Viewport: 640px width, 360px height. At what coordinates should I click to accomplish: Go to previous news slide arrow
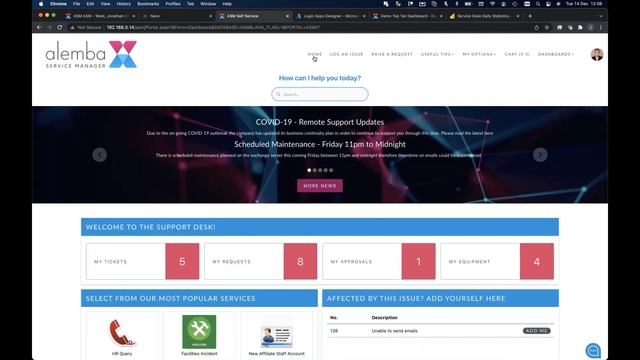tap(99, 155)
